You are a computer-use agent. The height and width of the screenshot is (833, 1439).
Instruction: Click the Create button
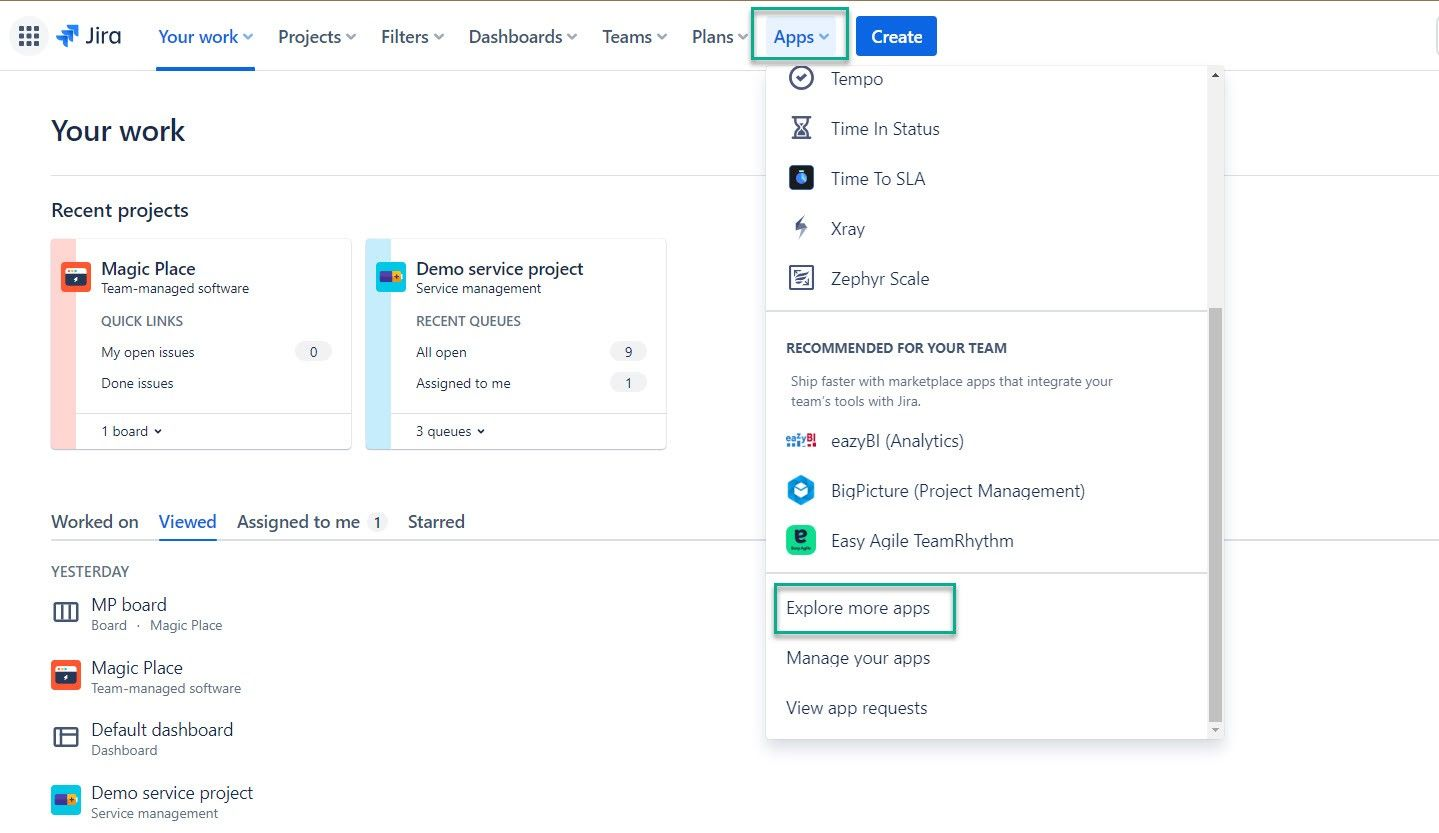(895, 36)
